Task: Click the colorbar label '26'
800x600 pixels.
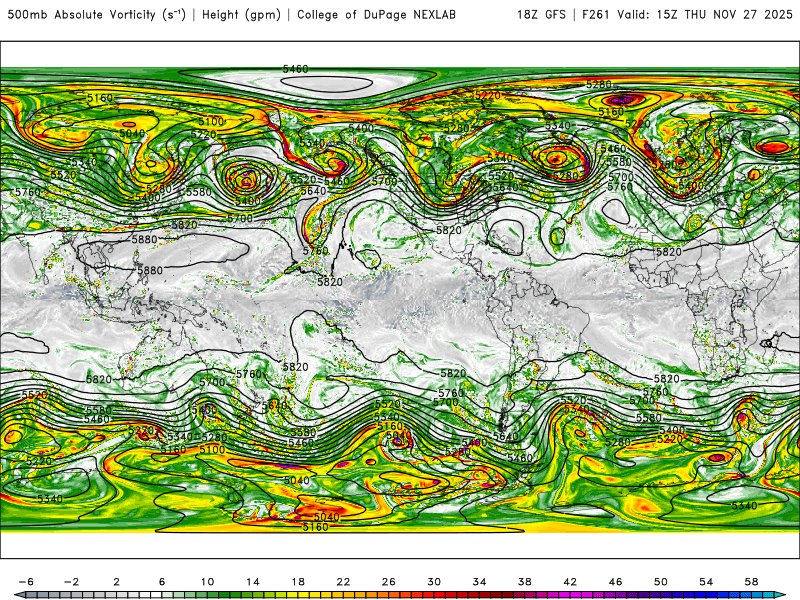Action: tap(389, 582)
